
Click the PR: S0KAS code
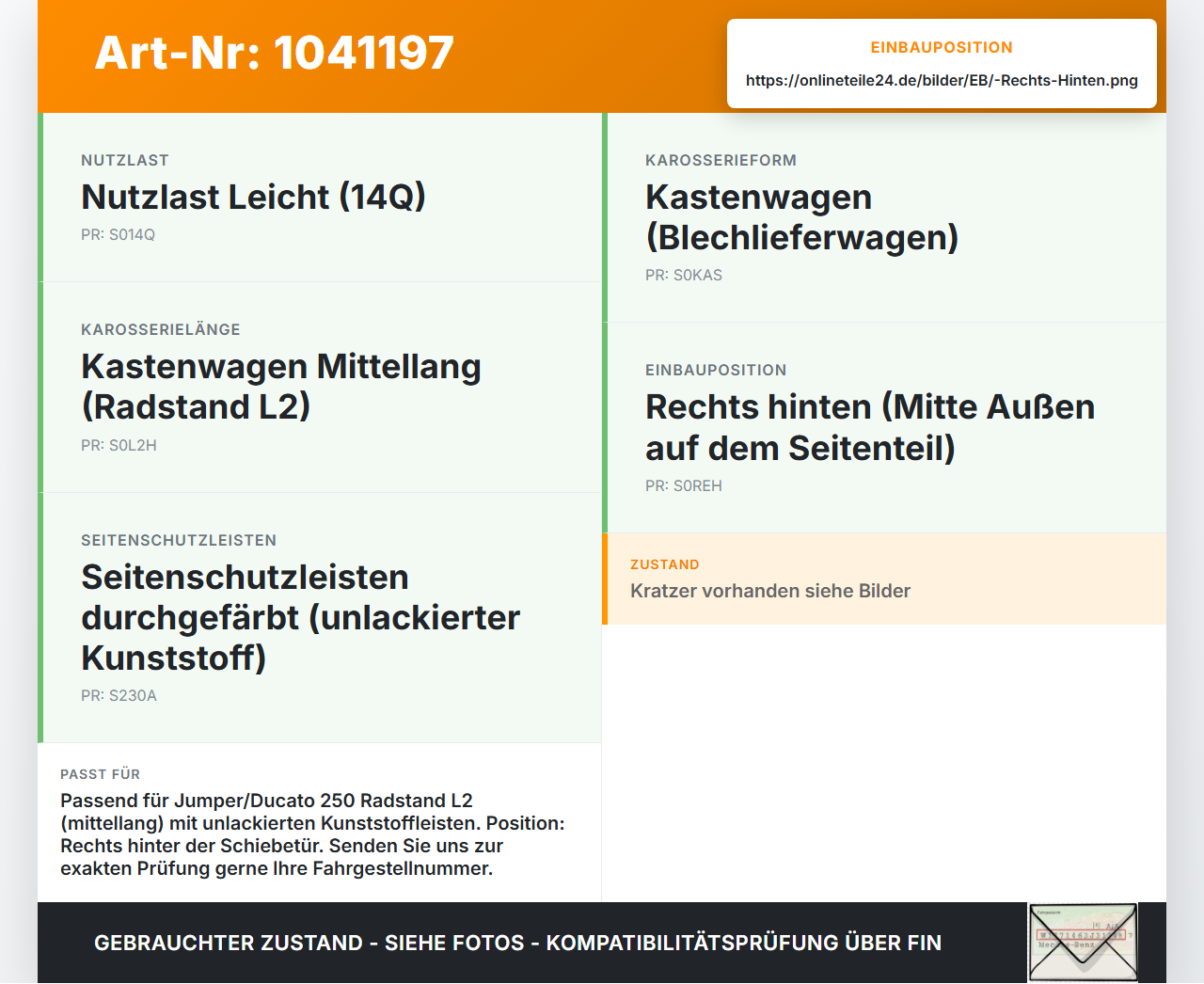point(684,276)
